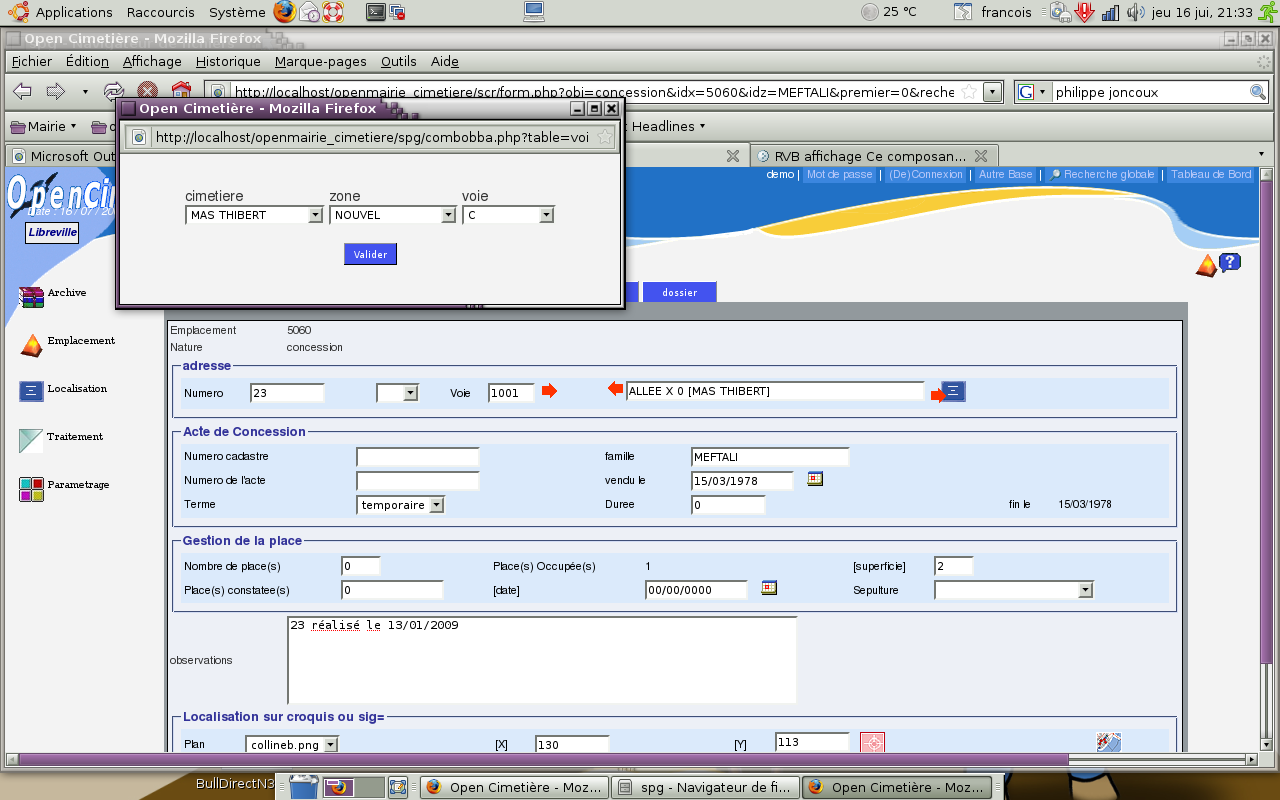1280x800 pixels.
Task: Click the Numero cadastre input field
Action: (418, 457)
